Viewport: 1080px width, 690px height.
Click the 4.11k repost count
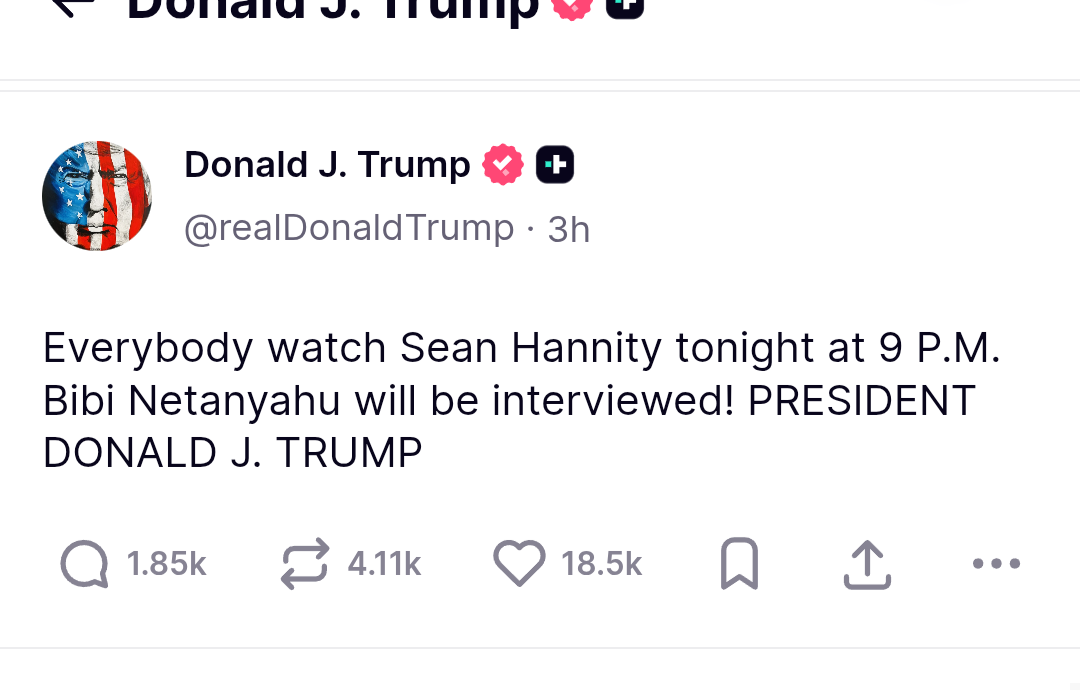tap(384, 565)
